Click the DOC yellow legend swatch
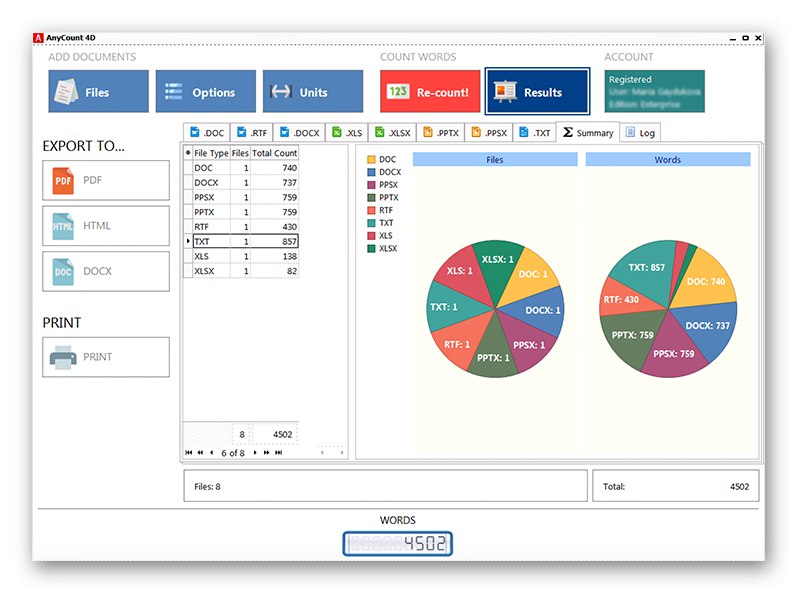797x593 pixels. click(x=371, y=160)
